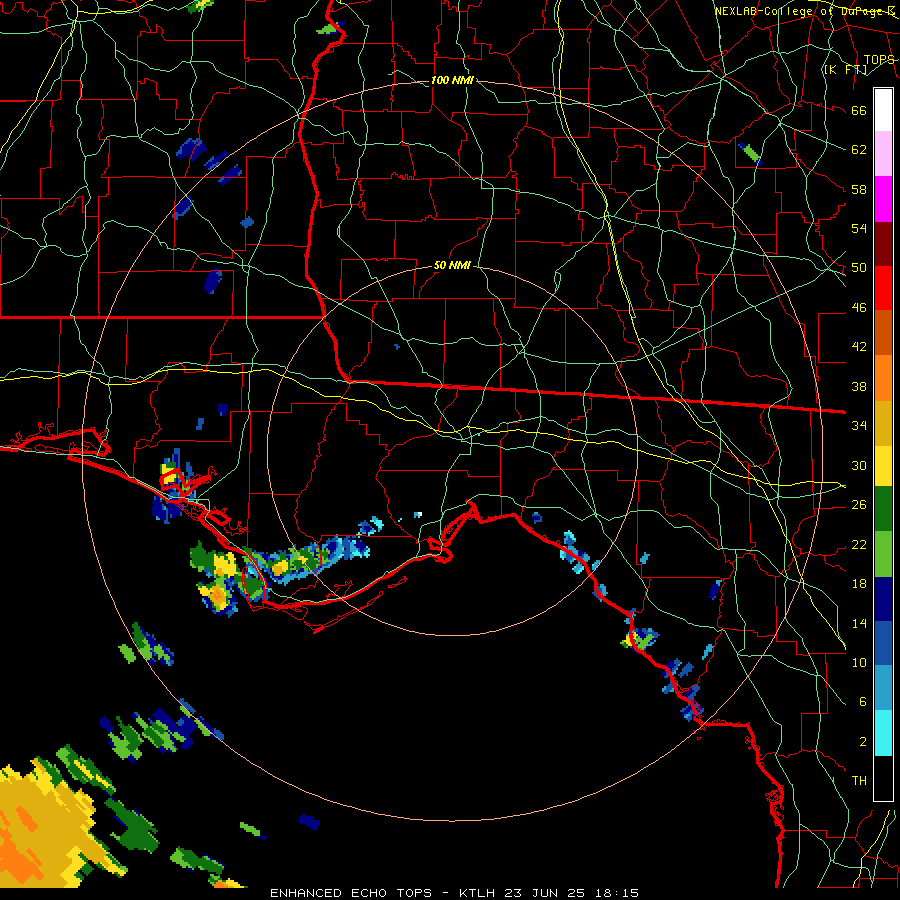Click the "42" legend value
900x900 pixels.
(859, 347)
